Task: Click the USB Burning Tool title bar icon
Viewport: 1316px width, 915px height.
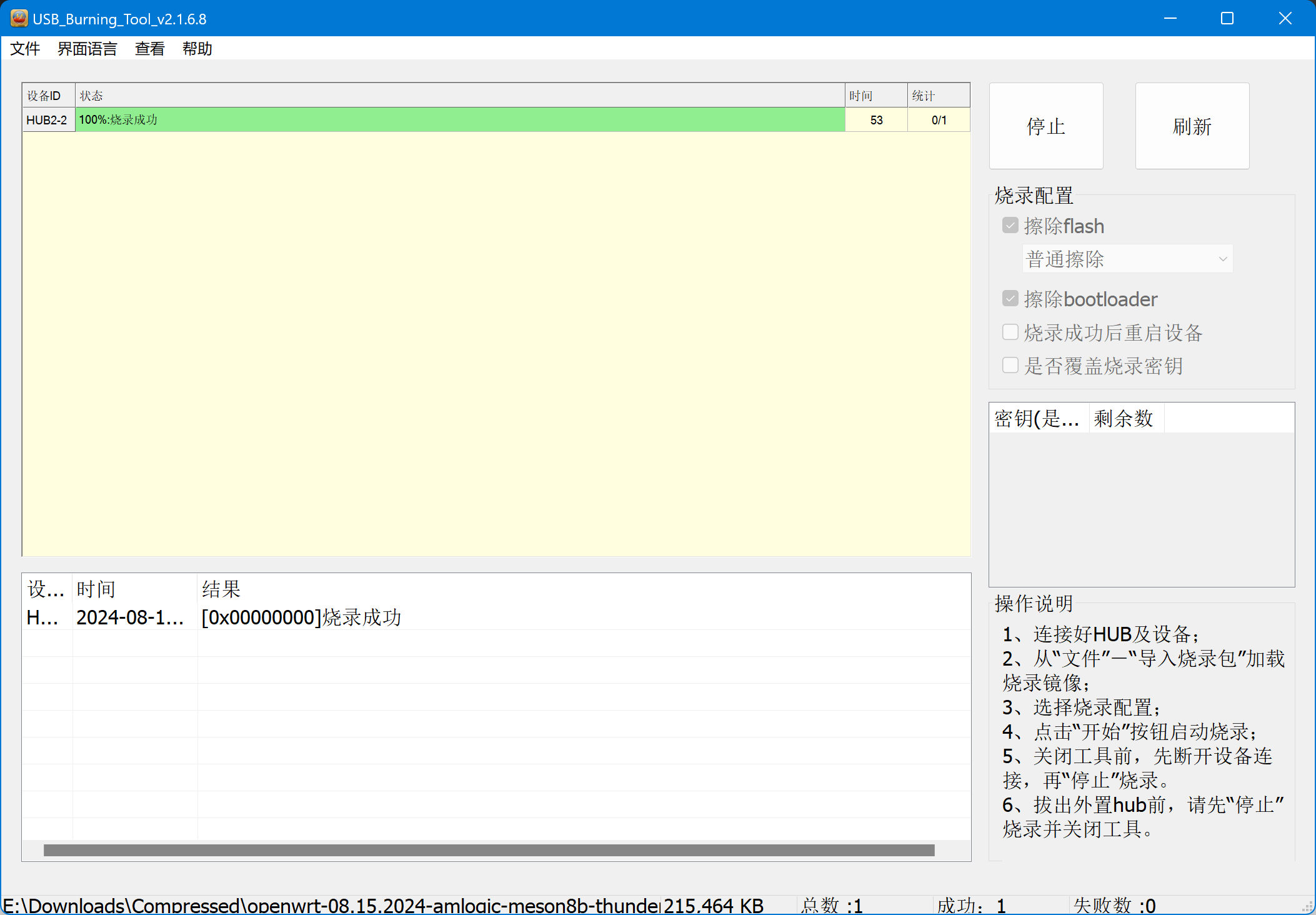Action: click(18, 18)
